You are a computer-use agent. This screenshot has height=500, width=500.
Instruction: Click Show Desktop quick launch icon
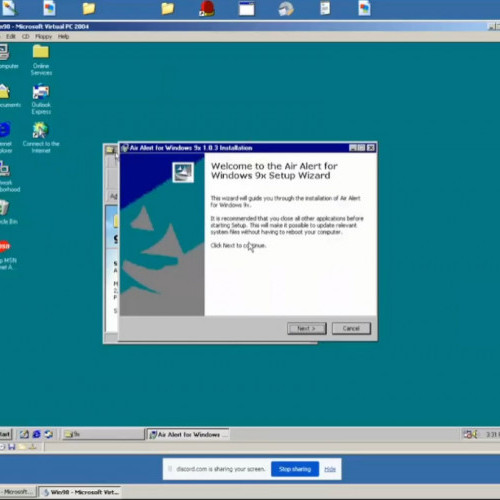24,434
